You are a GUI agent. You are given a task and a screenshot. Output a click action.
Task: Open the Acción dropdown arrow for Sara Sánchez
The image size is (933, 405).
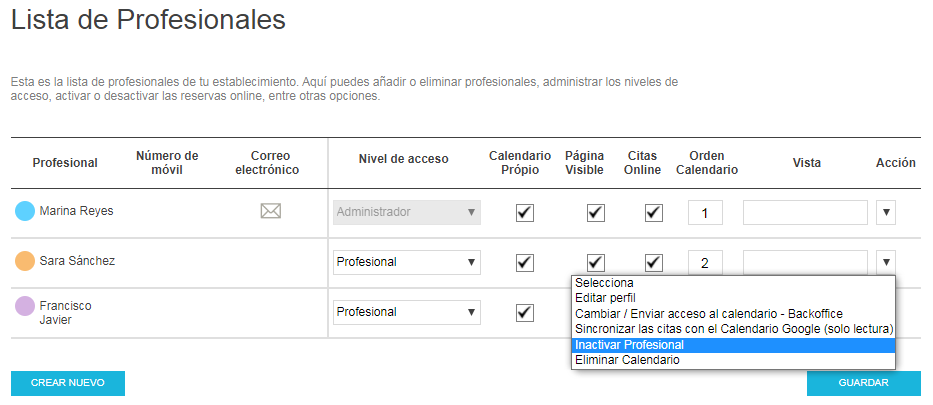click(x=886, y=262)
